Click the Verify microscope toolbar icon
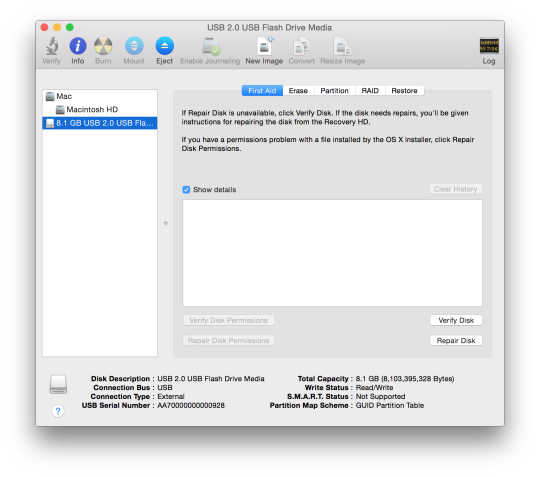The height and width of the screenshot is (477, 540). click(52, 46)
